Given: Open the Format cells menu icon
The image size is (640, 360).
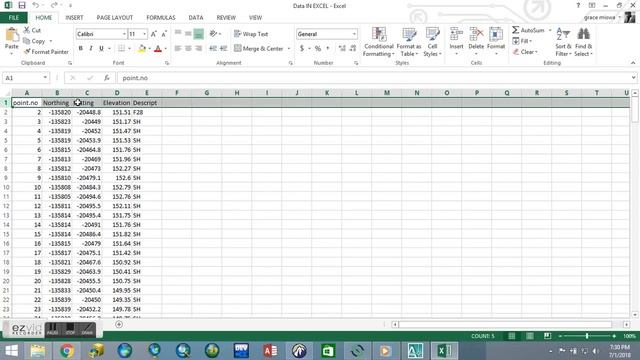Looking at the screenshot, I should 496,34.
